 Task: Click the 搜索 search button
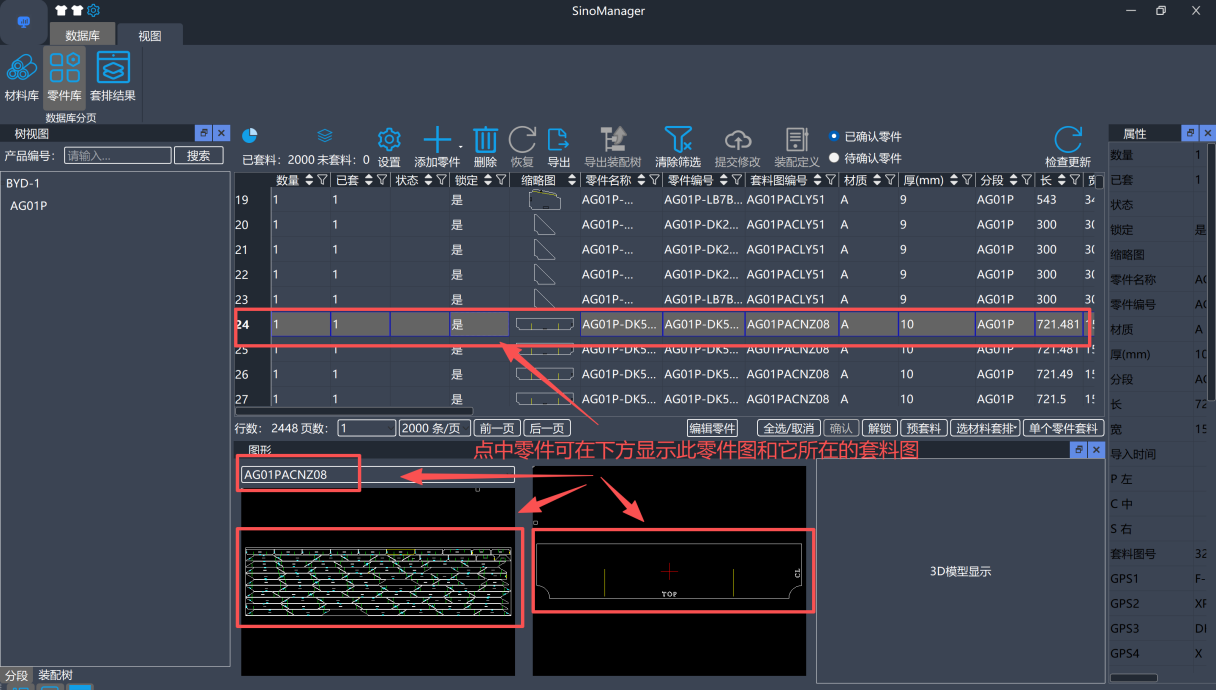[198, 155]
